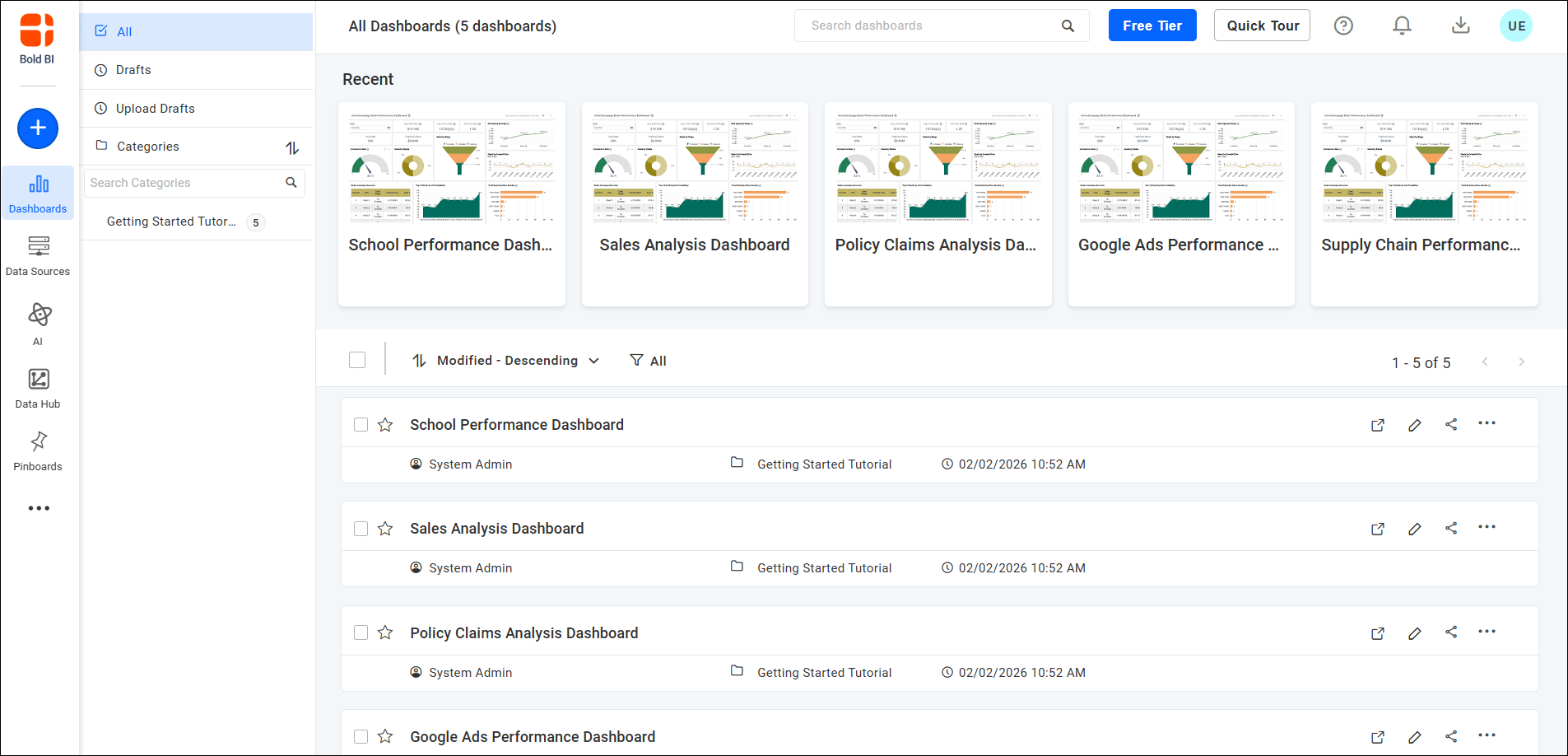Click the blue plus create button

coord(37,128)
